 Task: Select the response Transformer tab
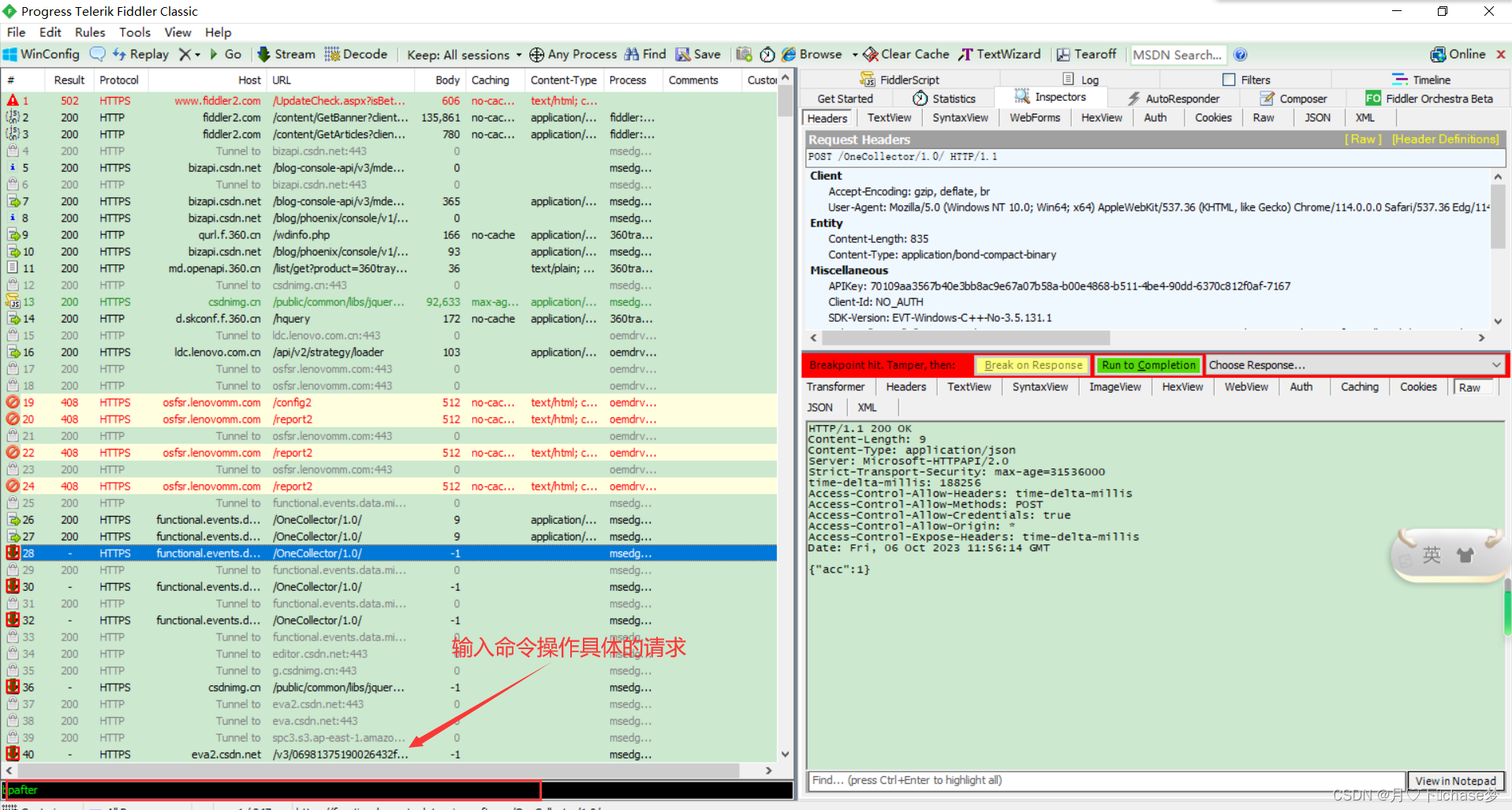pyautogui.click(x=835, y=386)
